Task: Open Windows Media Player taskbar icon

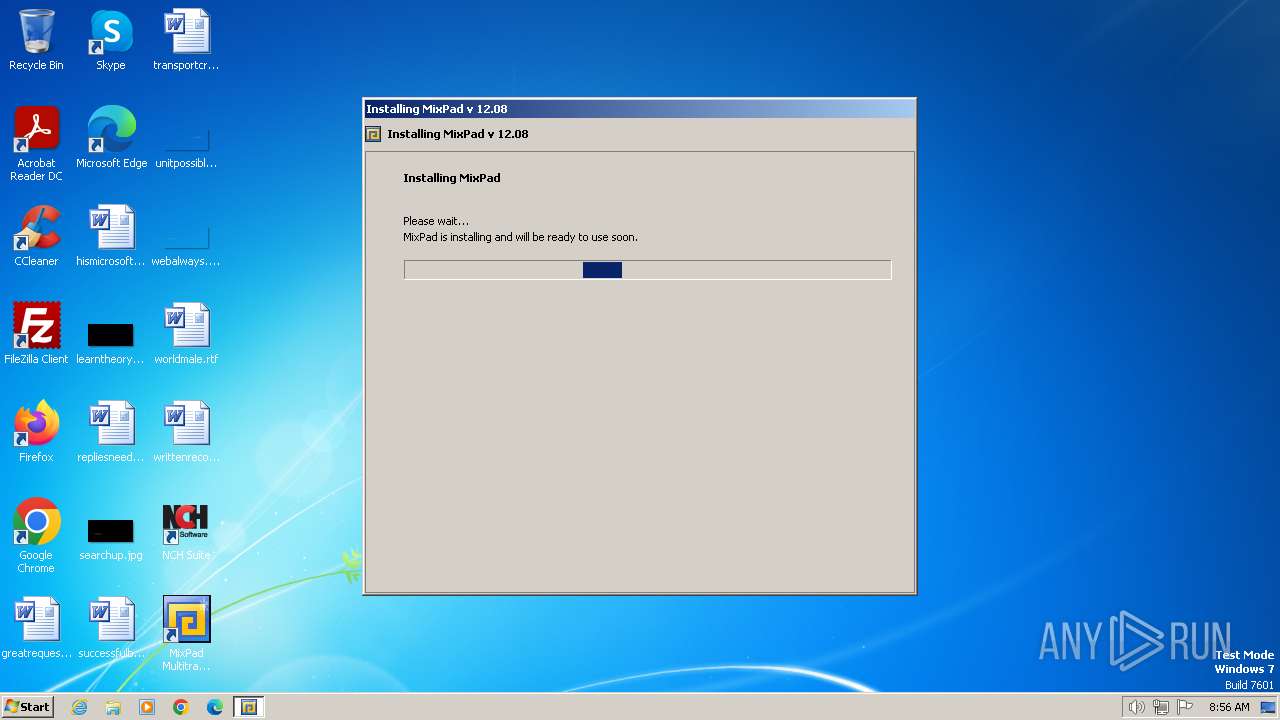Action: (x=147, y=707)
